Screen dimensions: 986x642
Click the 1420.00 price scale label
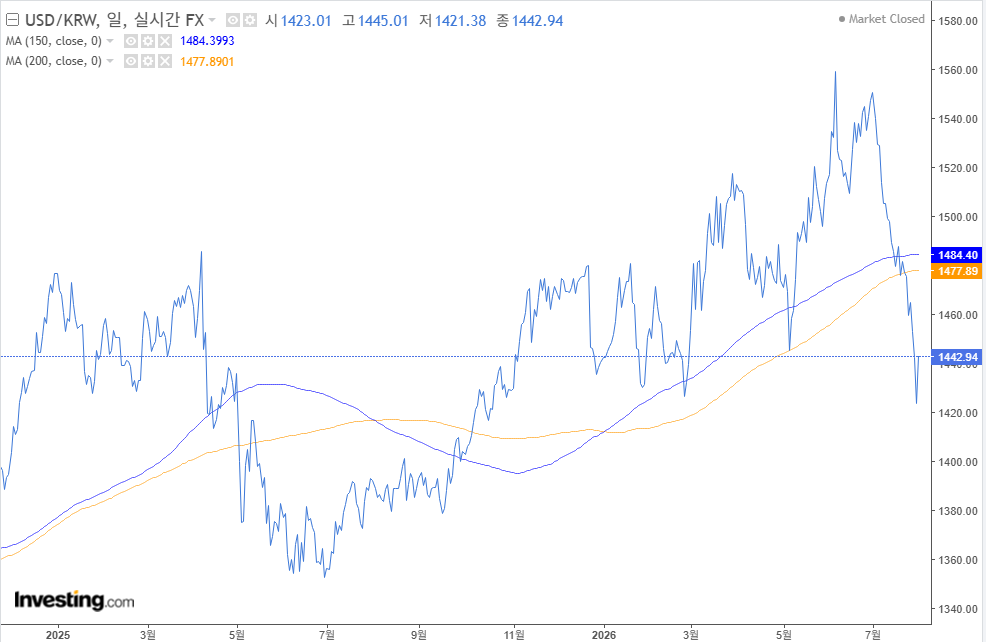(x=958, y=413)
